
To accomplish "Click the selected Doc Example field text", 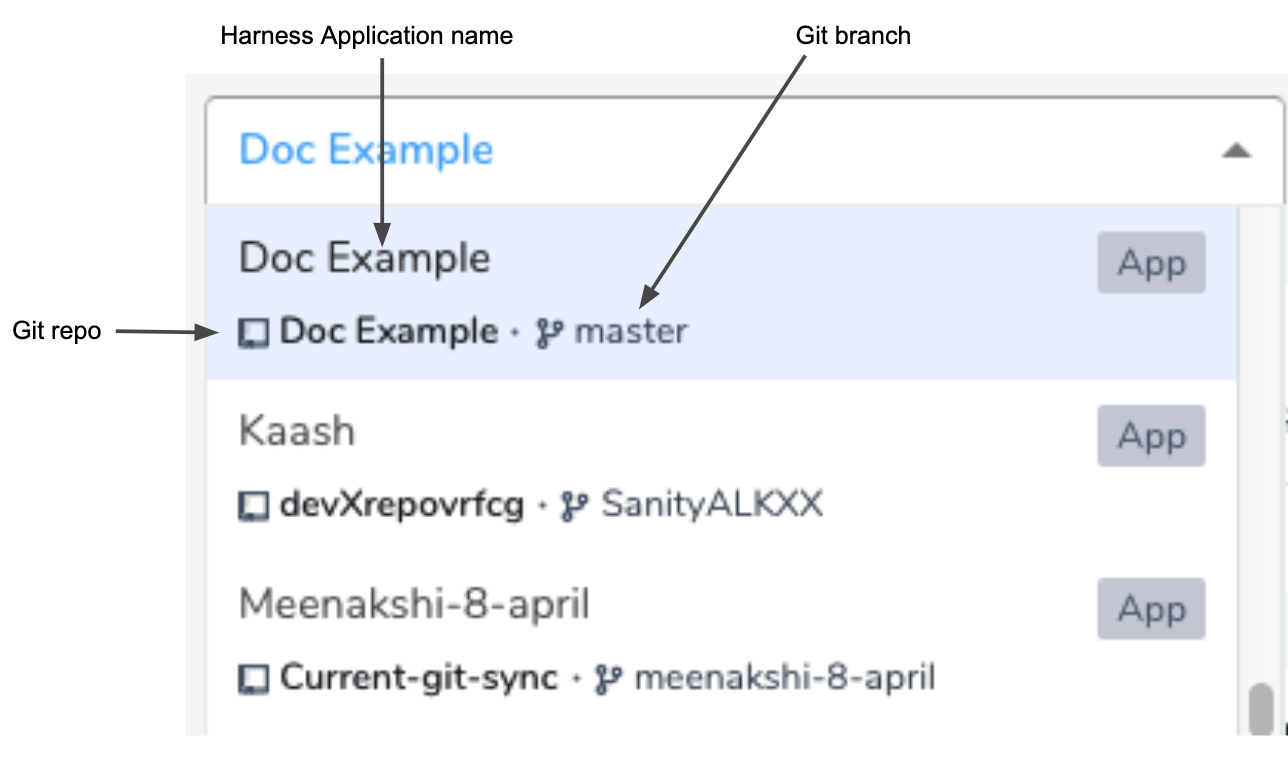I will (366, 150).
